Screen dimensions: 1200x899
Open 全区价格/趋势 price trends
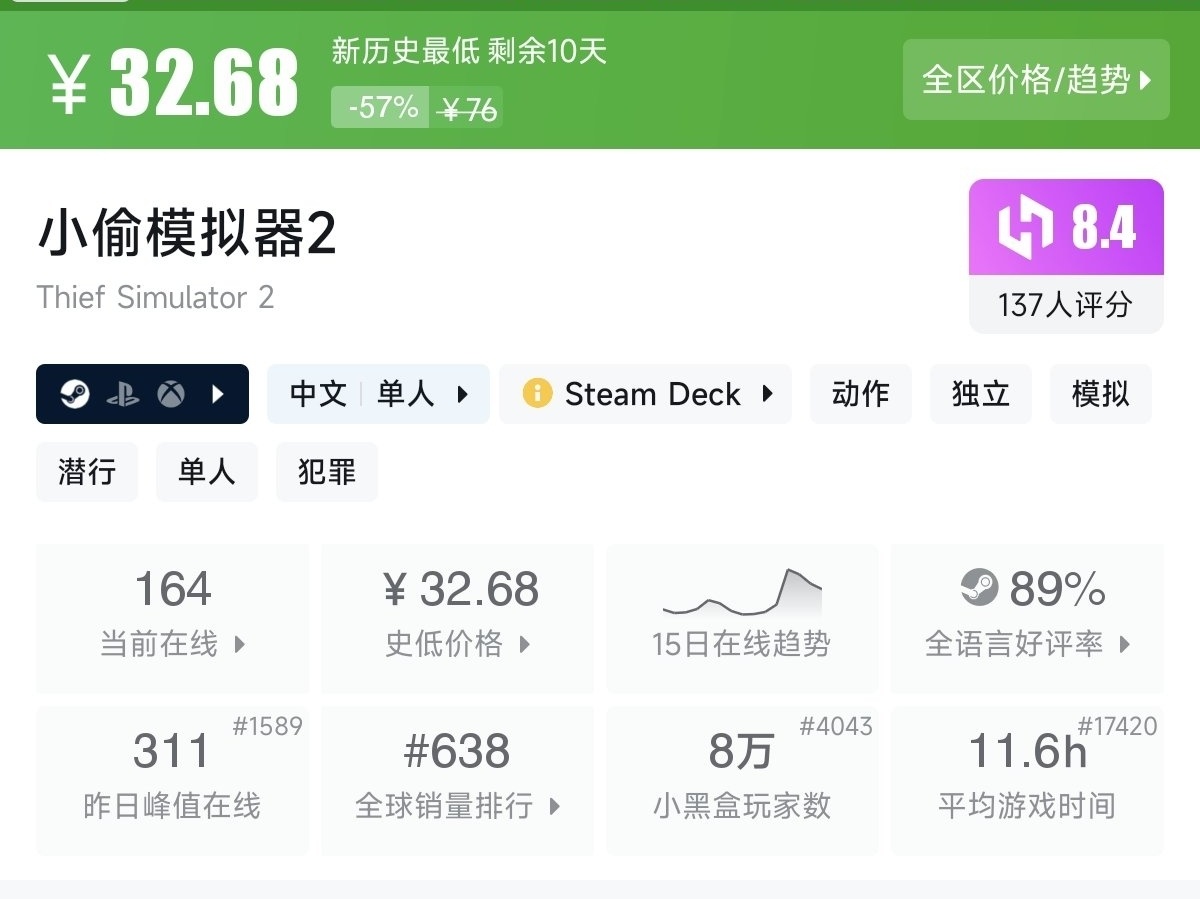click(x=1036, y=80)
